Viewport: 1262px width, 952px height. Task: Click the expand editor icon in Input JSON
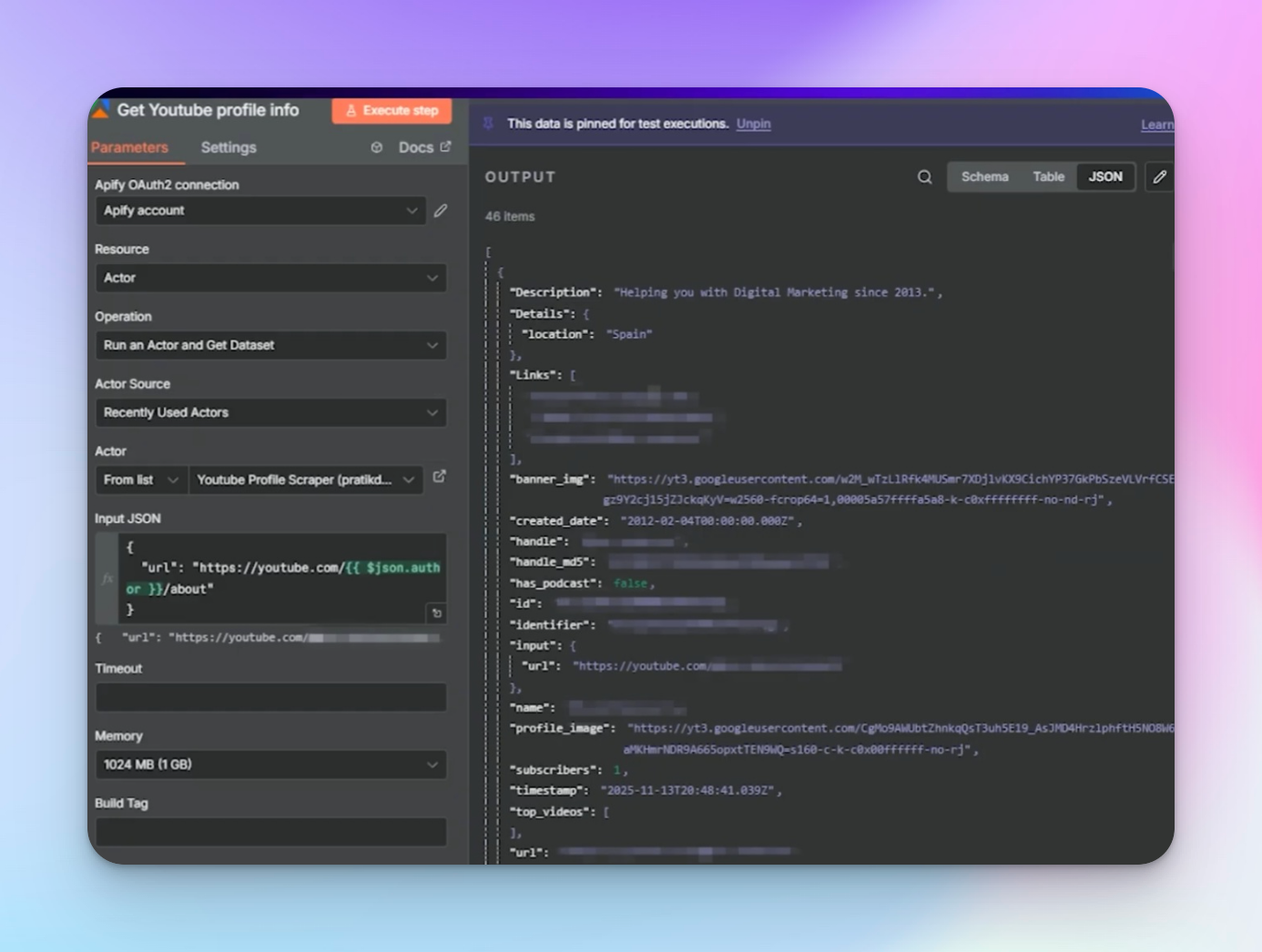(x=436, y=613)
